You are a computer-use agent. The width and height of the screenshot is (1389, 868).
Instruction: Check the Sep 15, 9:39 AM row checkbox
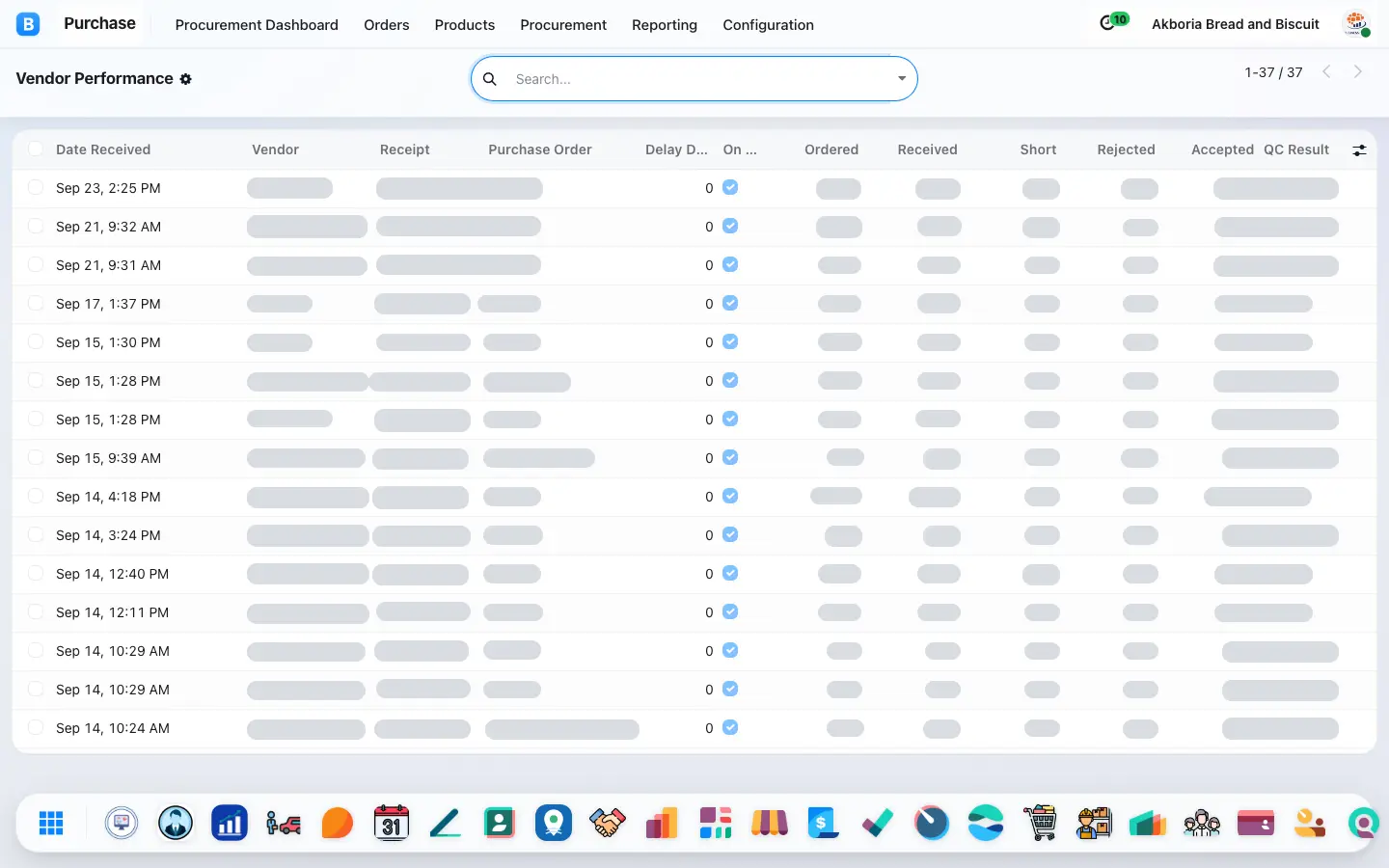[x=36, y=457]
